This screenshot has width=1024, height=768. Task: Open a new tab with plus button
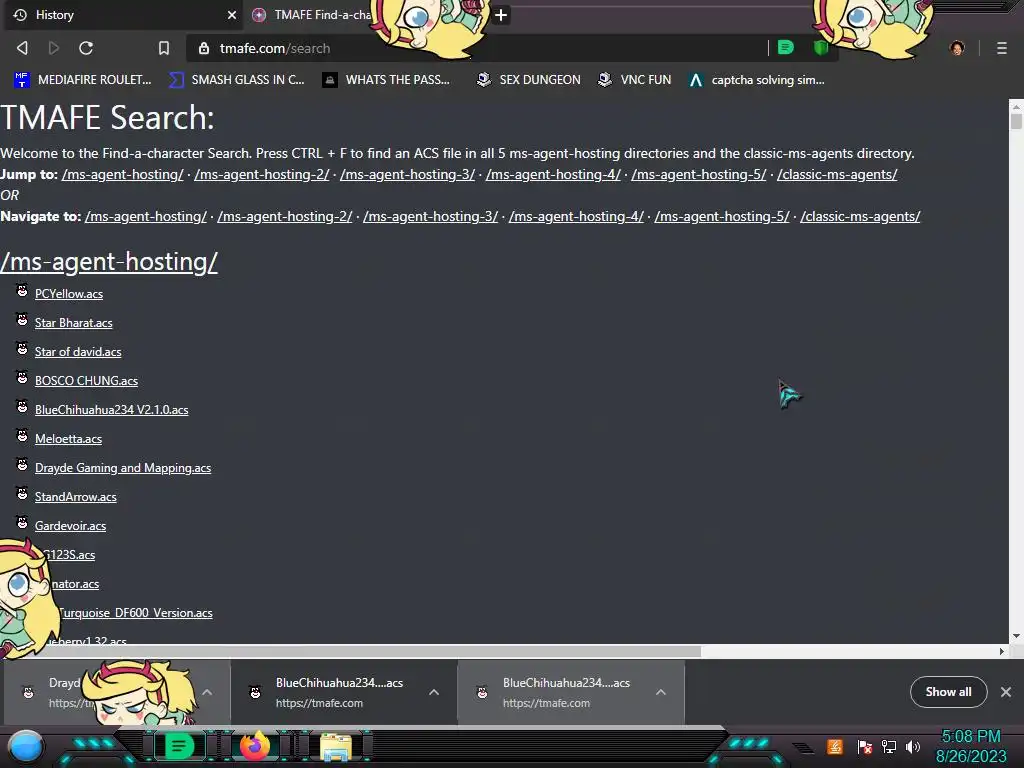[501, 15]
